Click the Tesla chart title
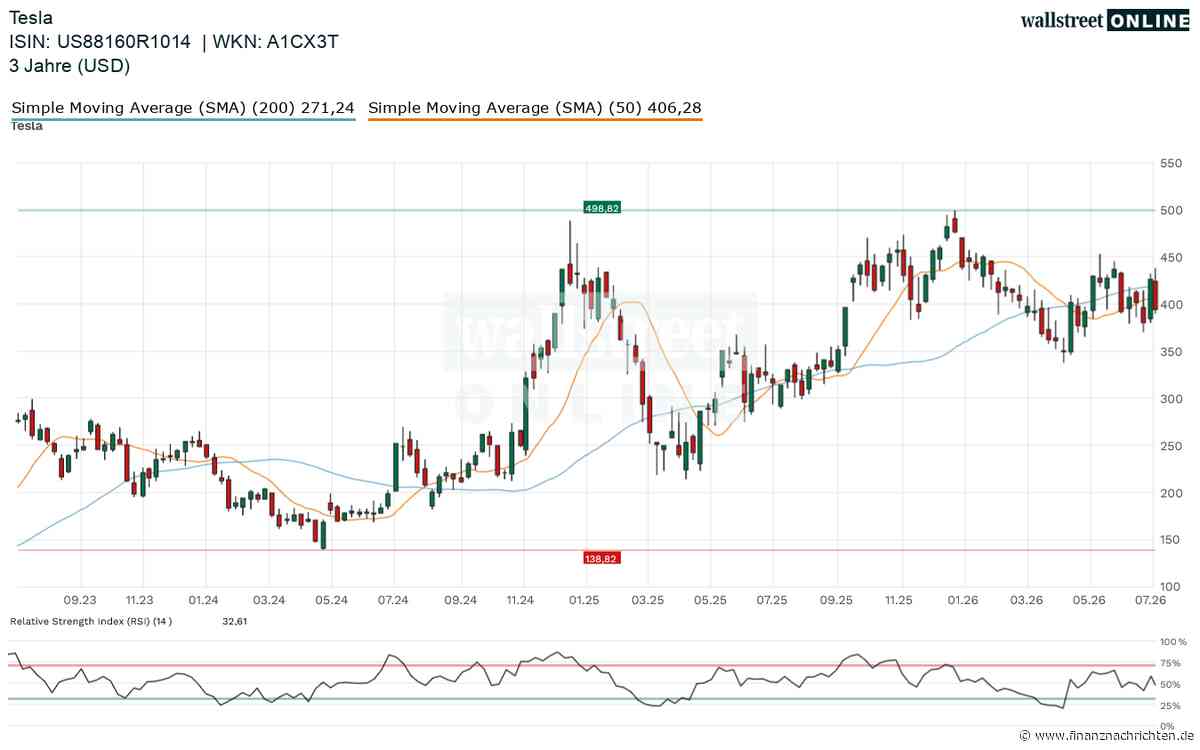Image resolution: width=1200 pixels, height=750 pixels. coord(31,18)
